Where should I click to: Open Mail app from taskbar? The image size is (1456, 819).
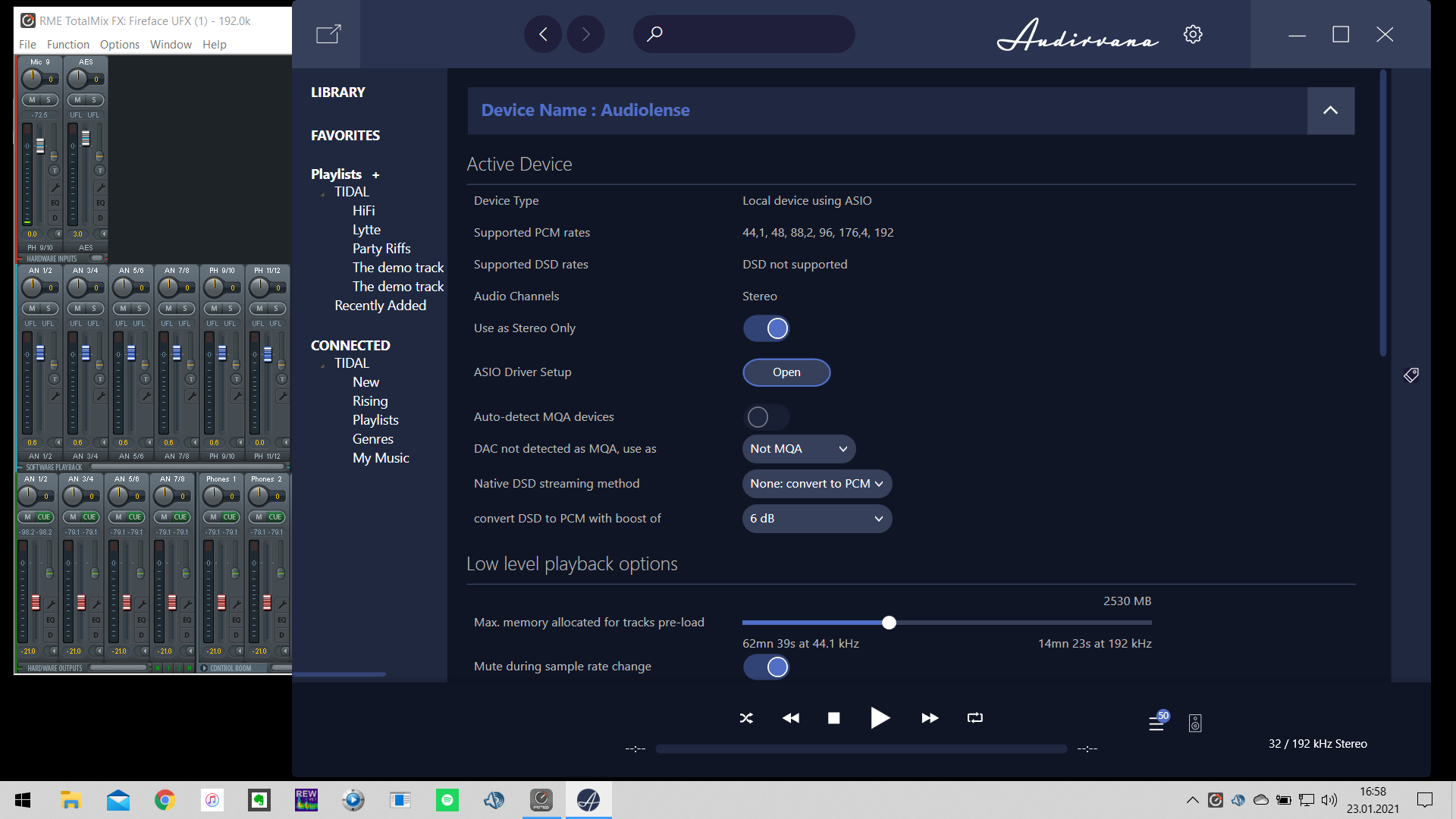tap(118, 800)
